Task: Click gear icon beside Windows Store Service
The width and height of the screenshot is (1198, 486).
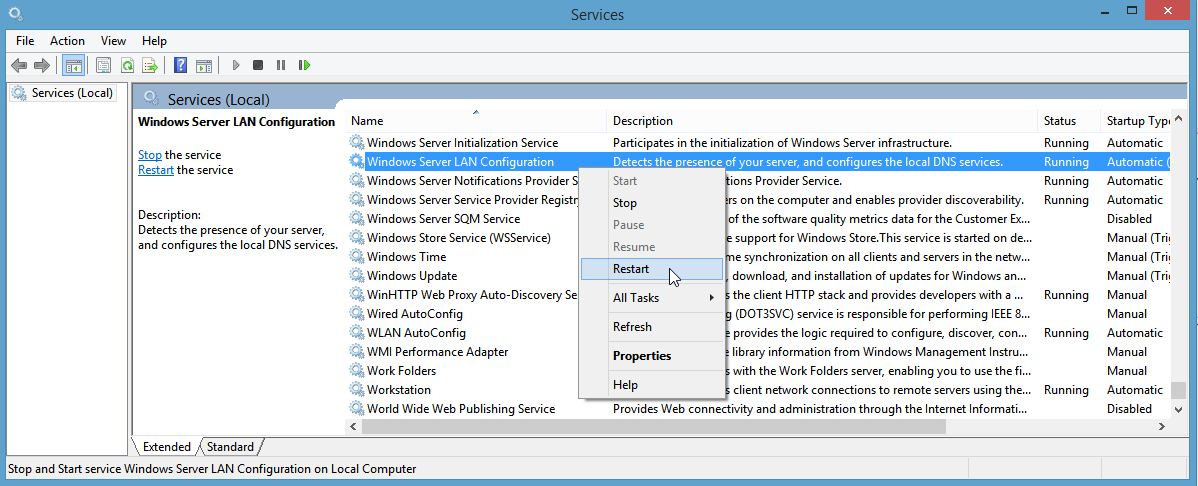Action: [x=356, y=238]
